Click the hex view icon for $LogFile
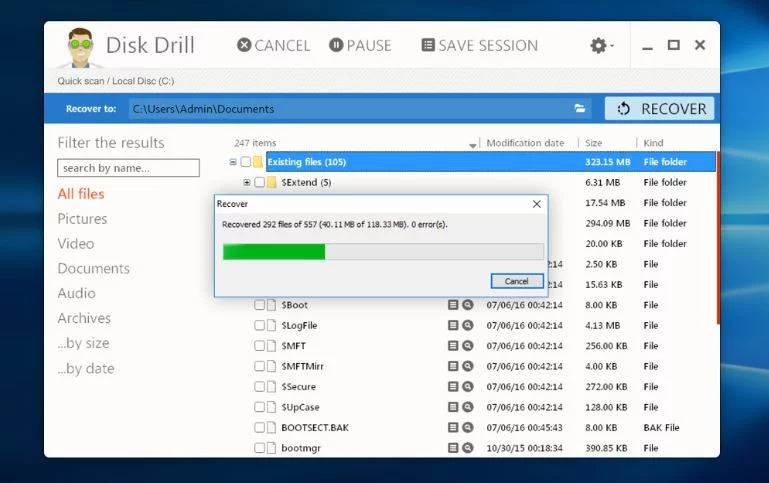The image size is (769, 483). tap(453, 325)
